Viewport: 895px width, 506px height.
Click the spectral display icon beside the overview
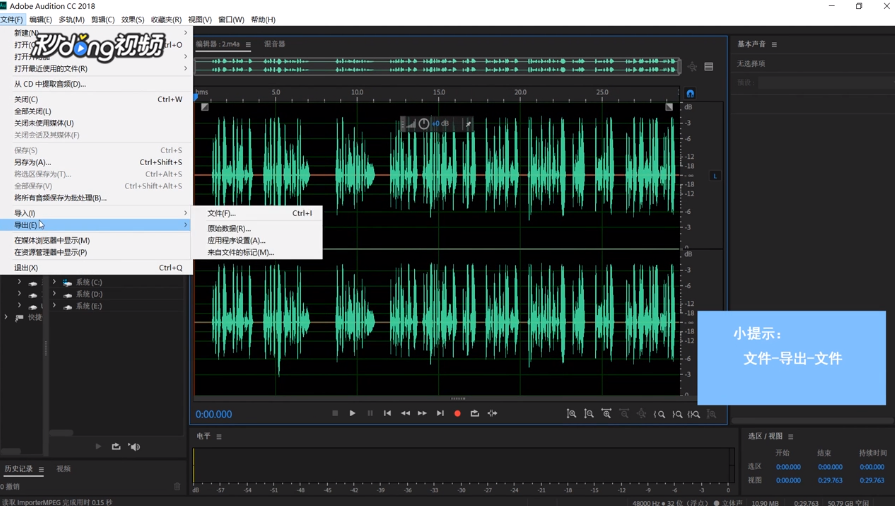(708, 67)
